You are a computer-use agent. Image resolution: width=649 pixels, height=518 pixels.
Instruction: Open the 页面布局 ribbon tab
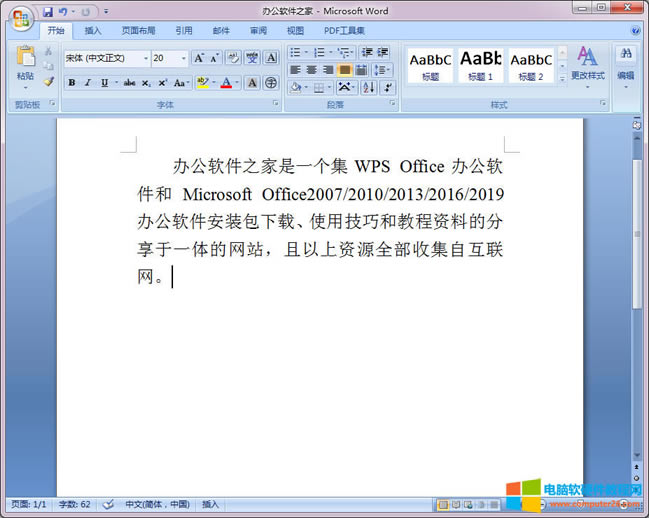click(137, 31)
